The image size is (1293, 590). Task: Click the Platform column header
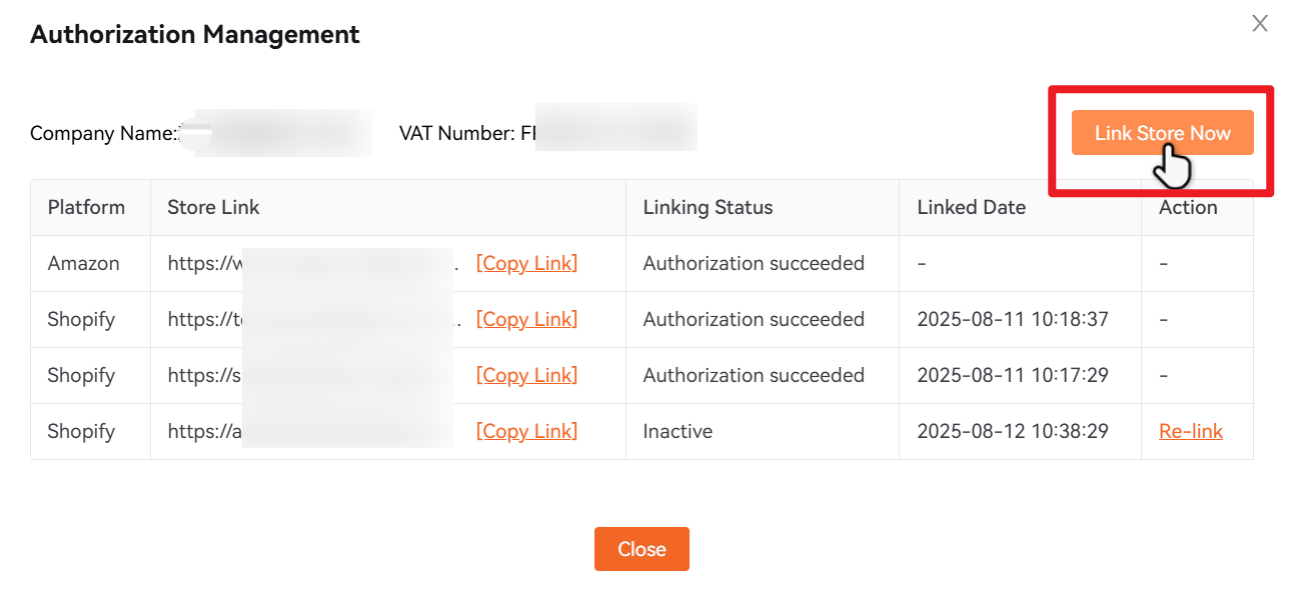click(x=86, y=207)
